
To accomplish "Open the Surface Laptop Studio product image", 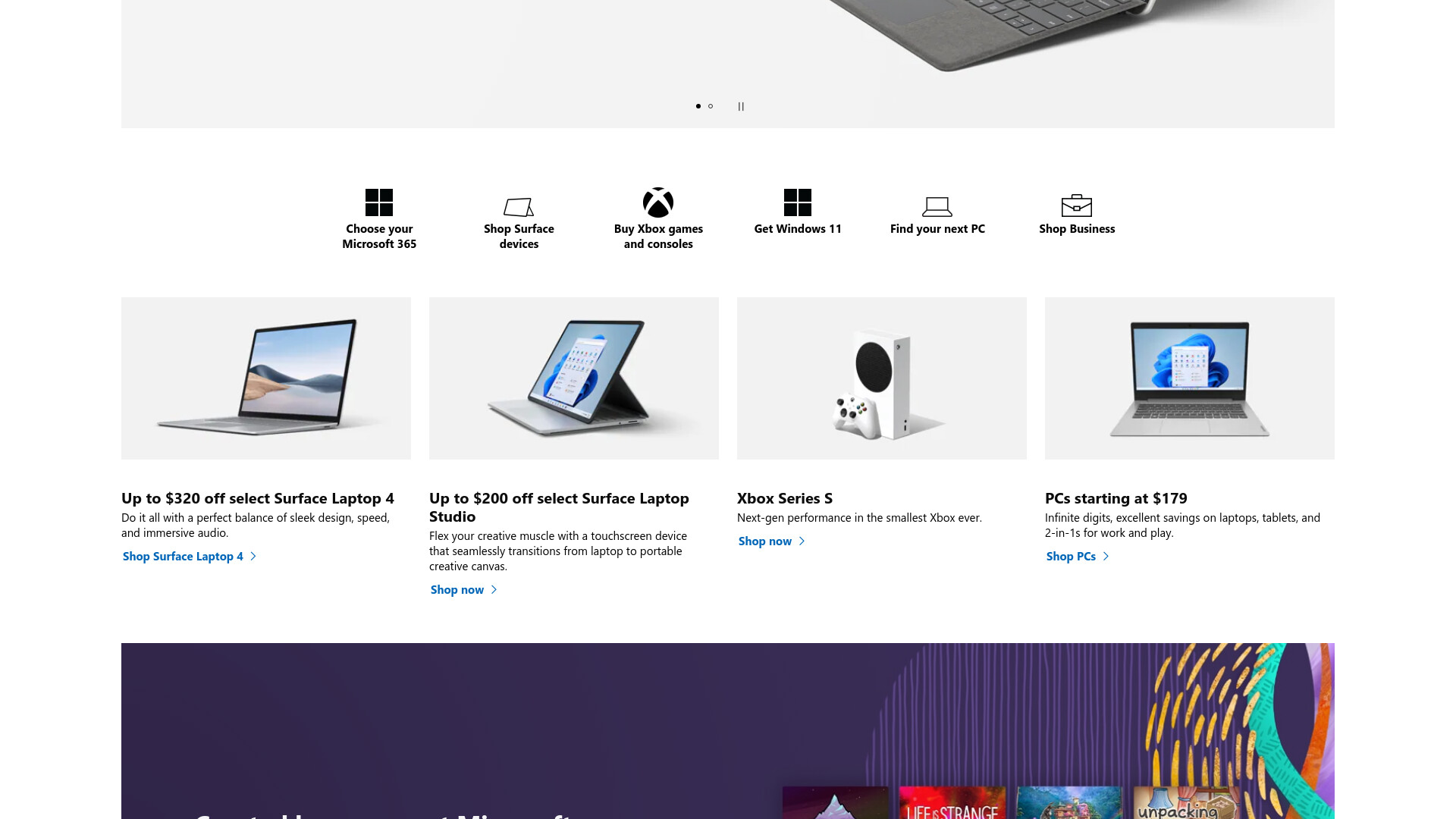I will (574, 378).
